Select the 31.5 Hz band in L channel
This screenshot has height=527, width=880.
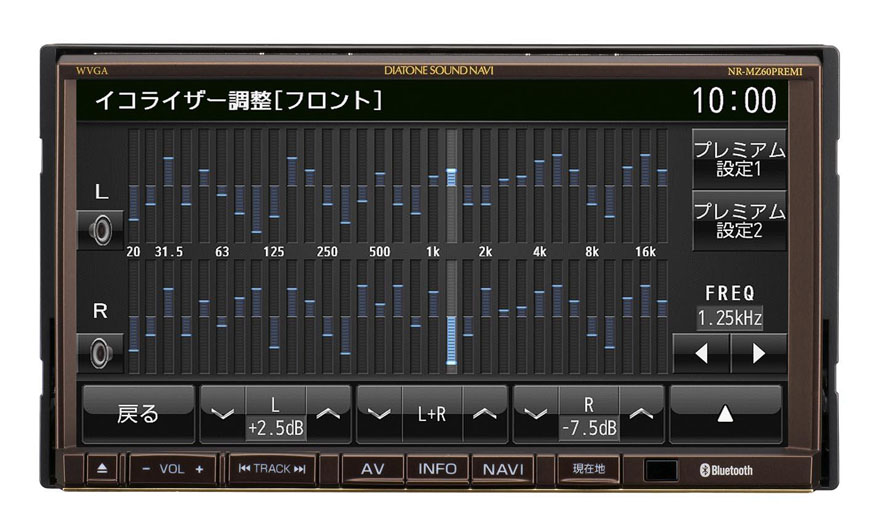click(168, 186)
